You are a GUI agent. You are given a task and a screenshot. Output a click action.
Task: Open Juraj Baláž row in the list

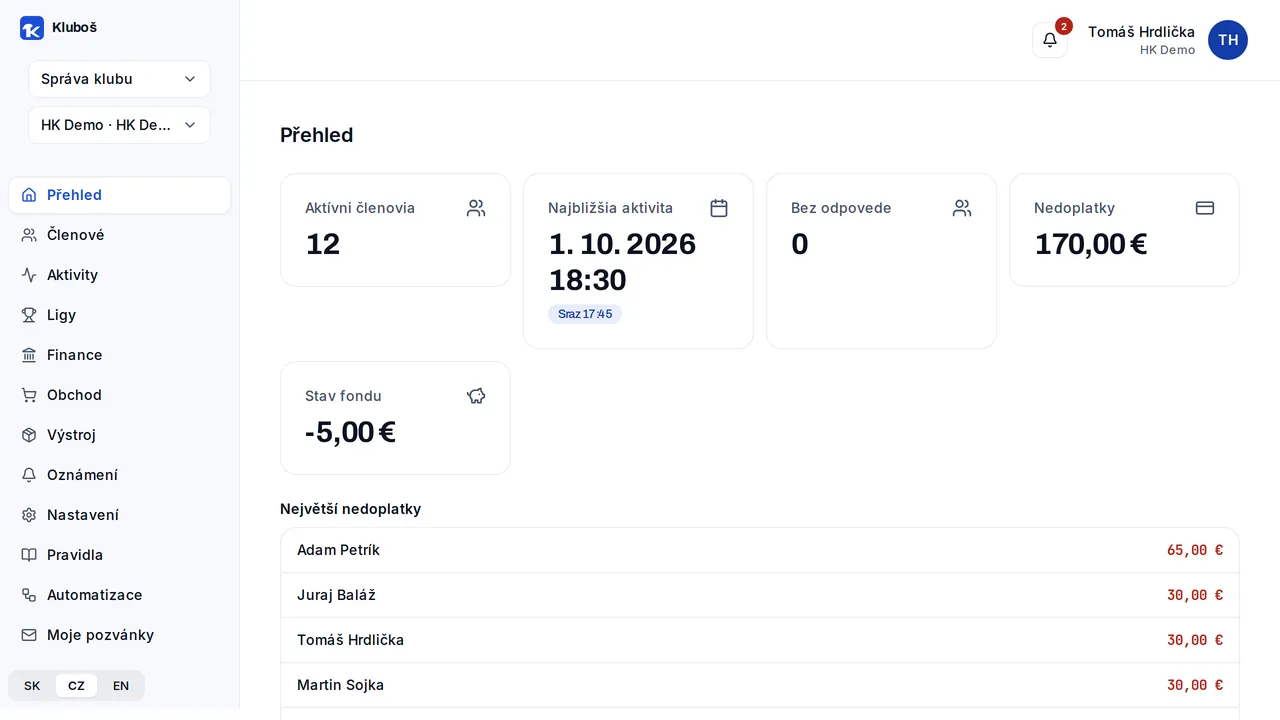(760, 595)
